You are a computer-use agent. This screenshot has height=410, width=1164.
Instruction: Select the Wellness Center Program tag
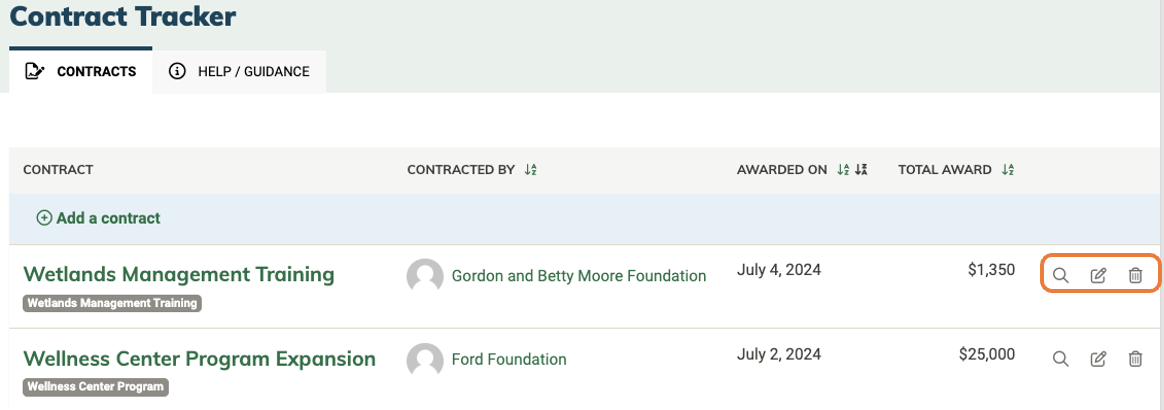coord(96,387)
